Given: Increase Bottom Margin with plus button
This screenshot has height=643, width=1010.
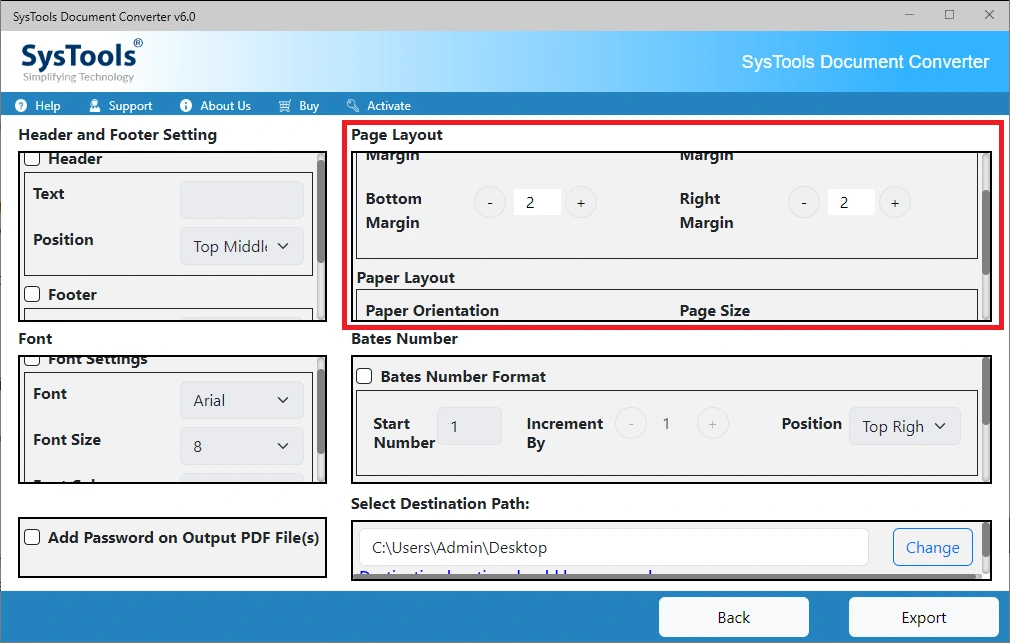Looking at the screenshot, I should click(x=581, y=203).
